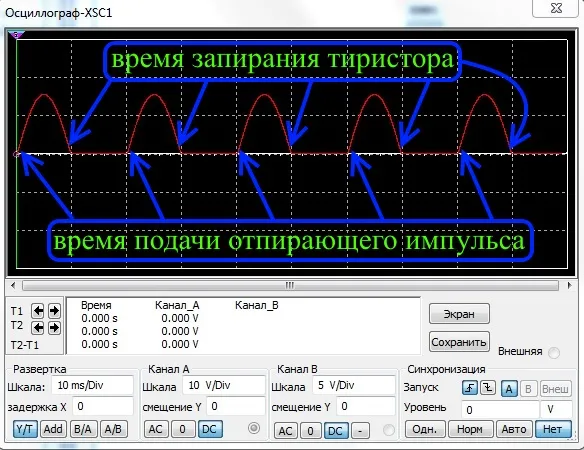Set Канал A coupling to 0
This screenshot has height=450, width=584.
(x=182, y=429)
